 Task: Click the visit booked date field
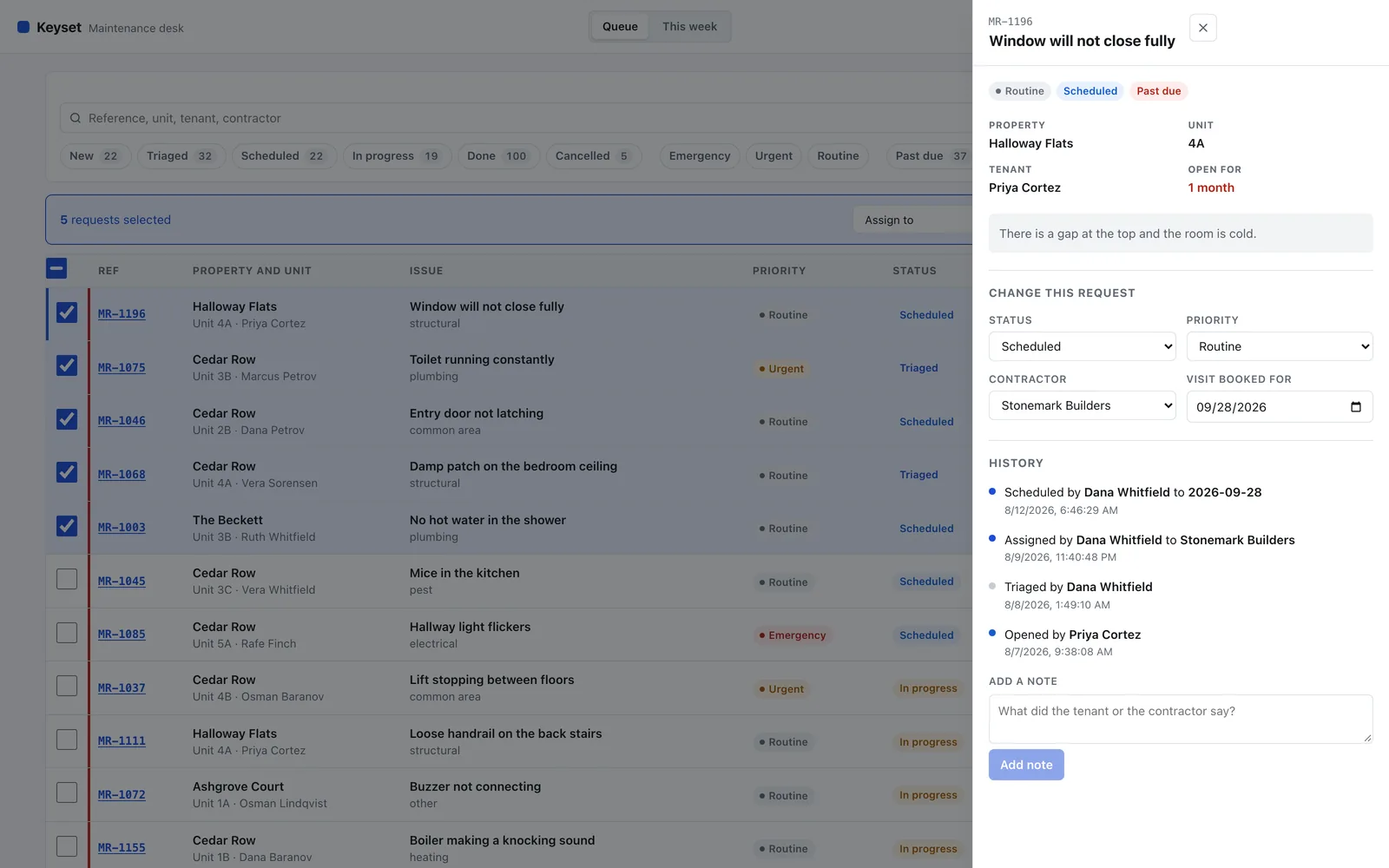point(1280,406)
